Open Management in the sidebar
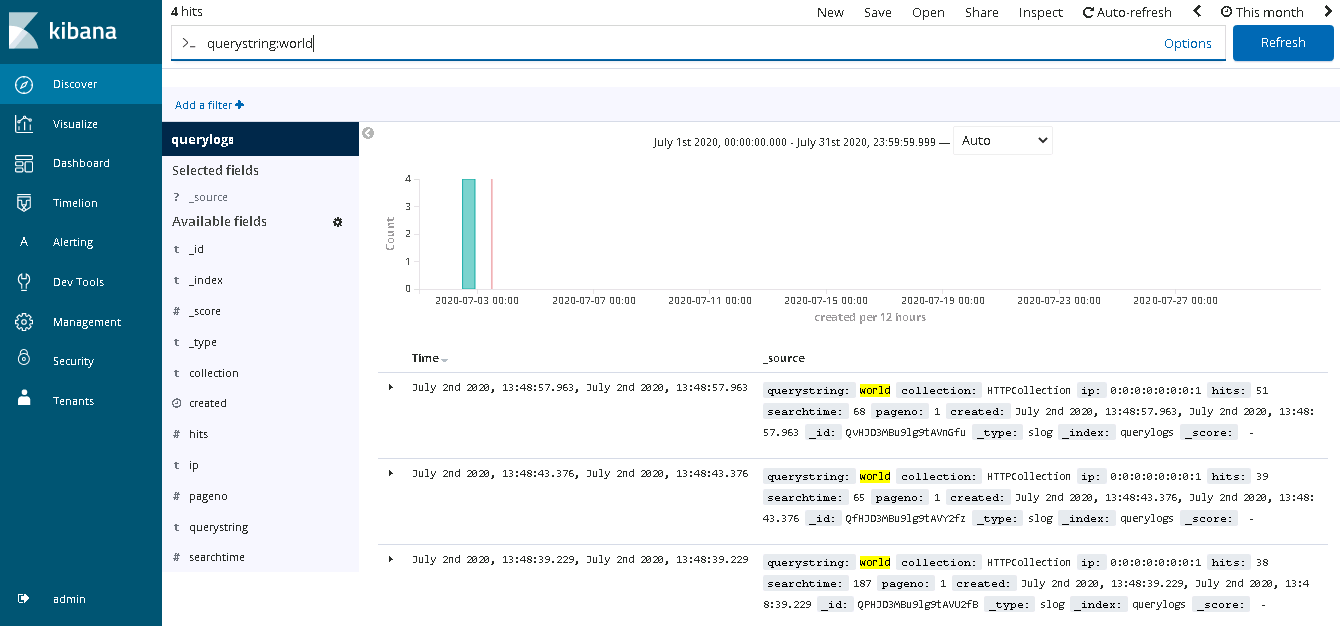Image resolution: width=1340 pixels, height=626 pixels. click(81, 322)
